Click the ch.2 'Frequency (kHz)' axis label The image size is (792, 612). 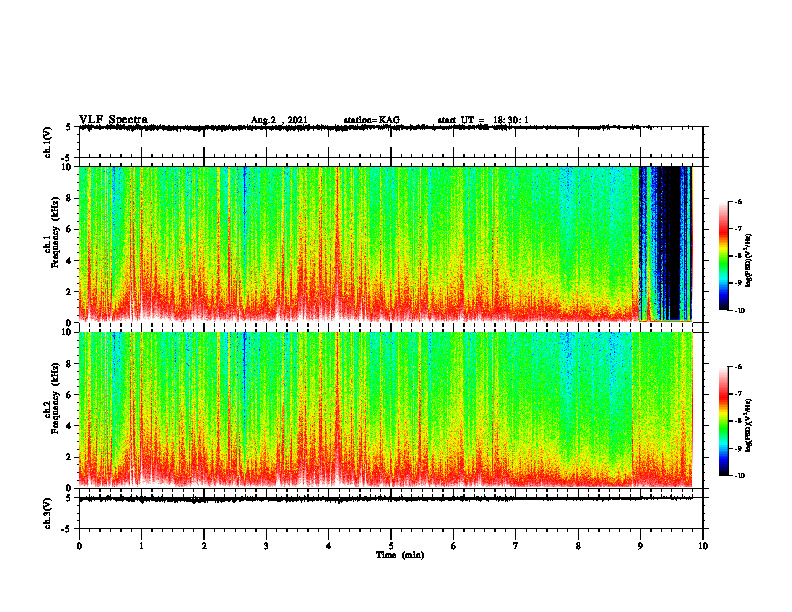(56, 398)
